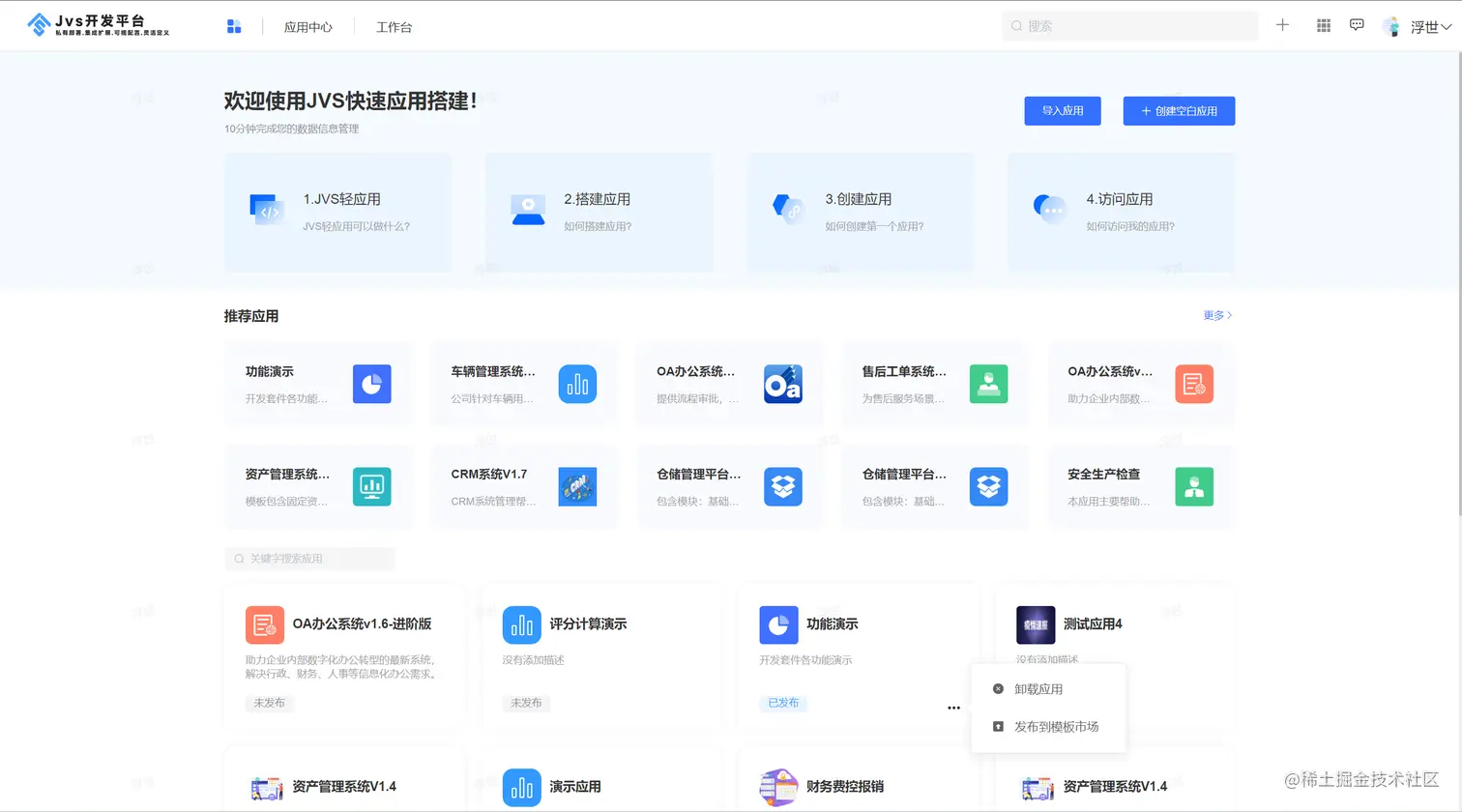
Task: Click the CRM系统V1.7 thumbnail icon
Action: pos(577,486)
